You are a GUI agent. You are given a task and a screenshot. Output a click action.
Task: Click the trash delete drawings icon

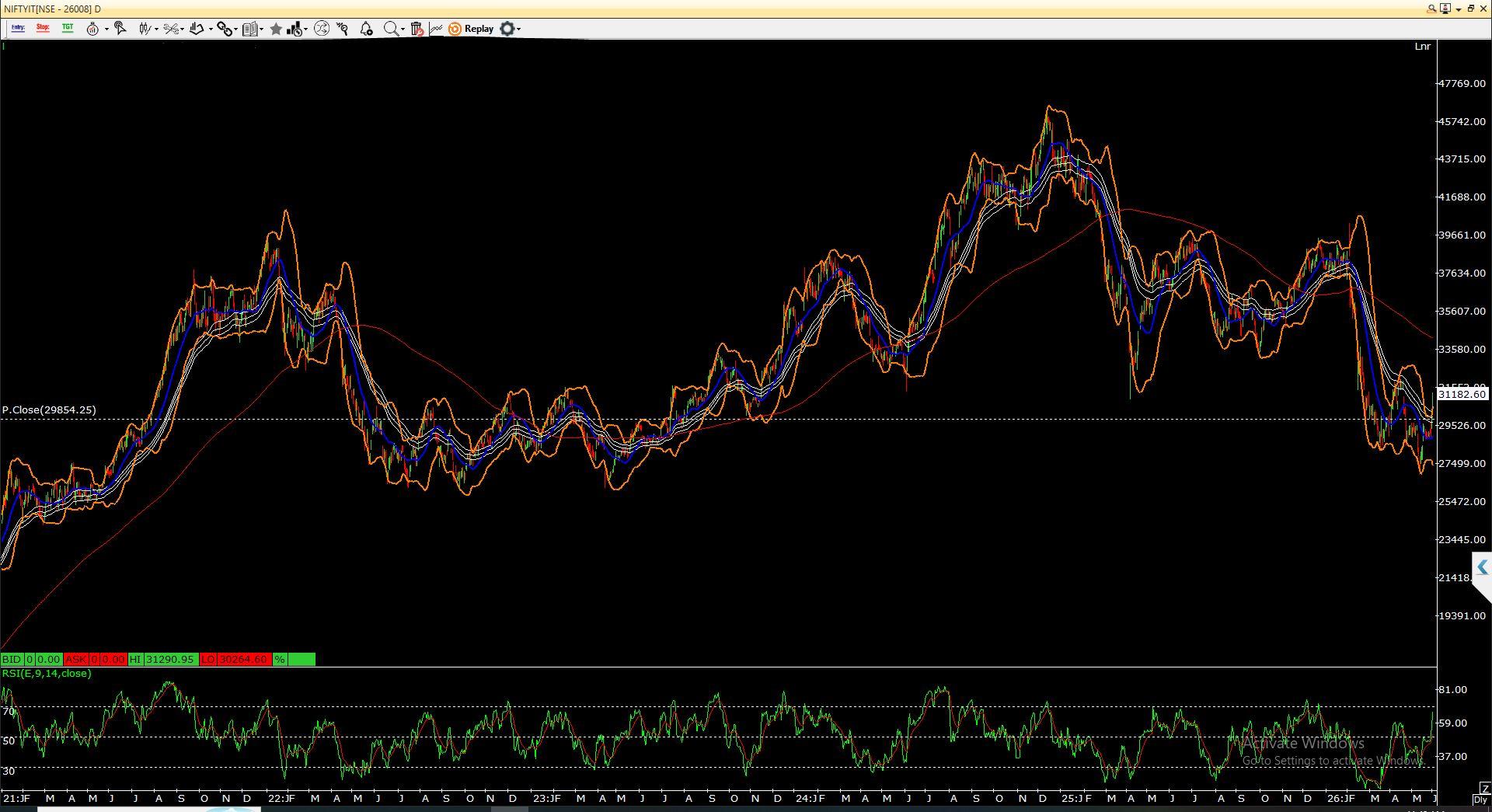[417, 29]
